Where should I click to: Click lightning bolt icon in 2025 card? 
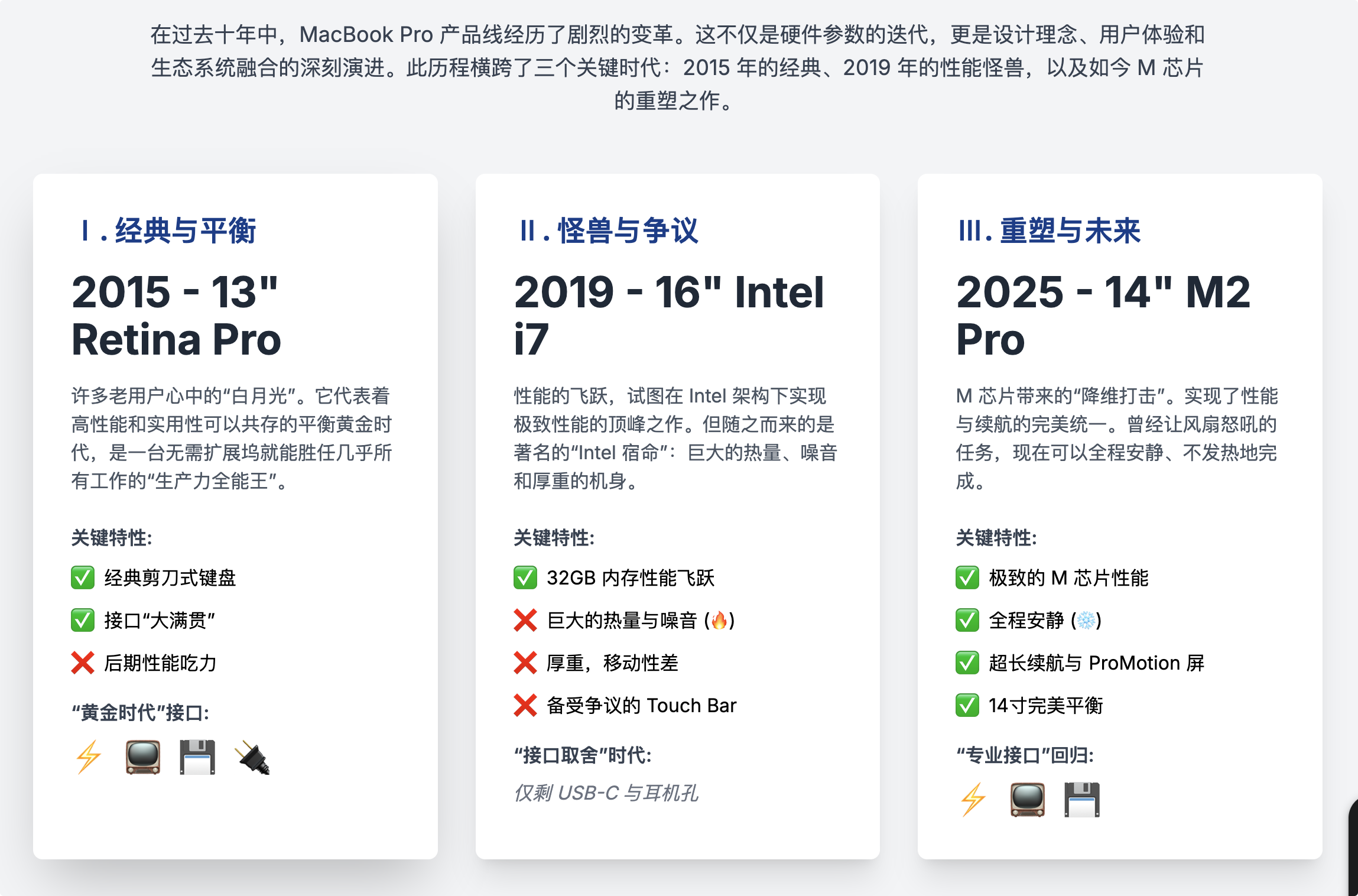pos(973,800)
